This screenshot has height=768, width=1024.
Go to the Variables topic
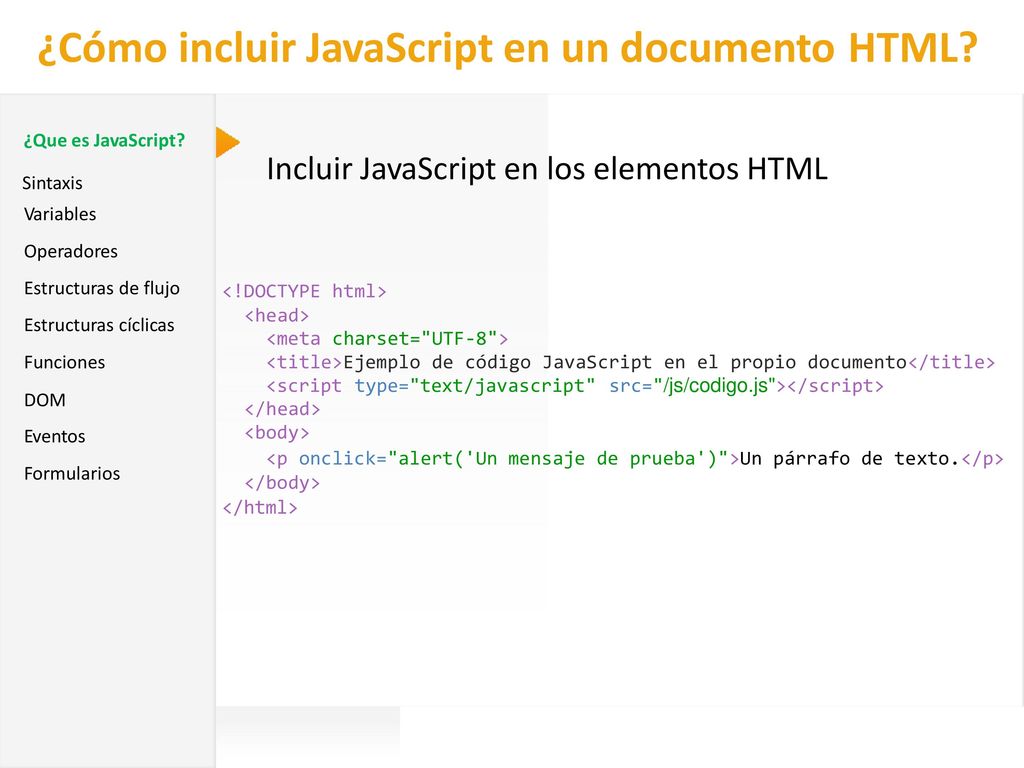[60, 214]
